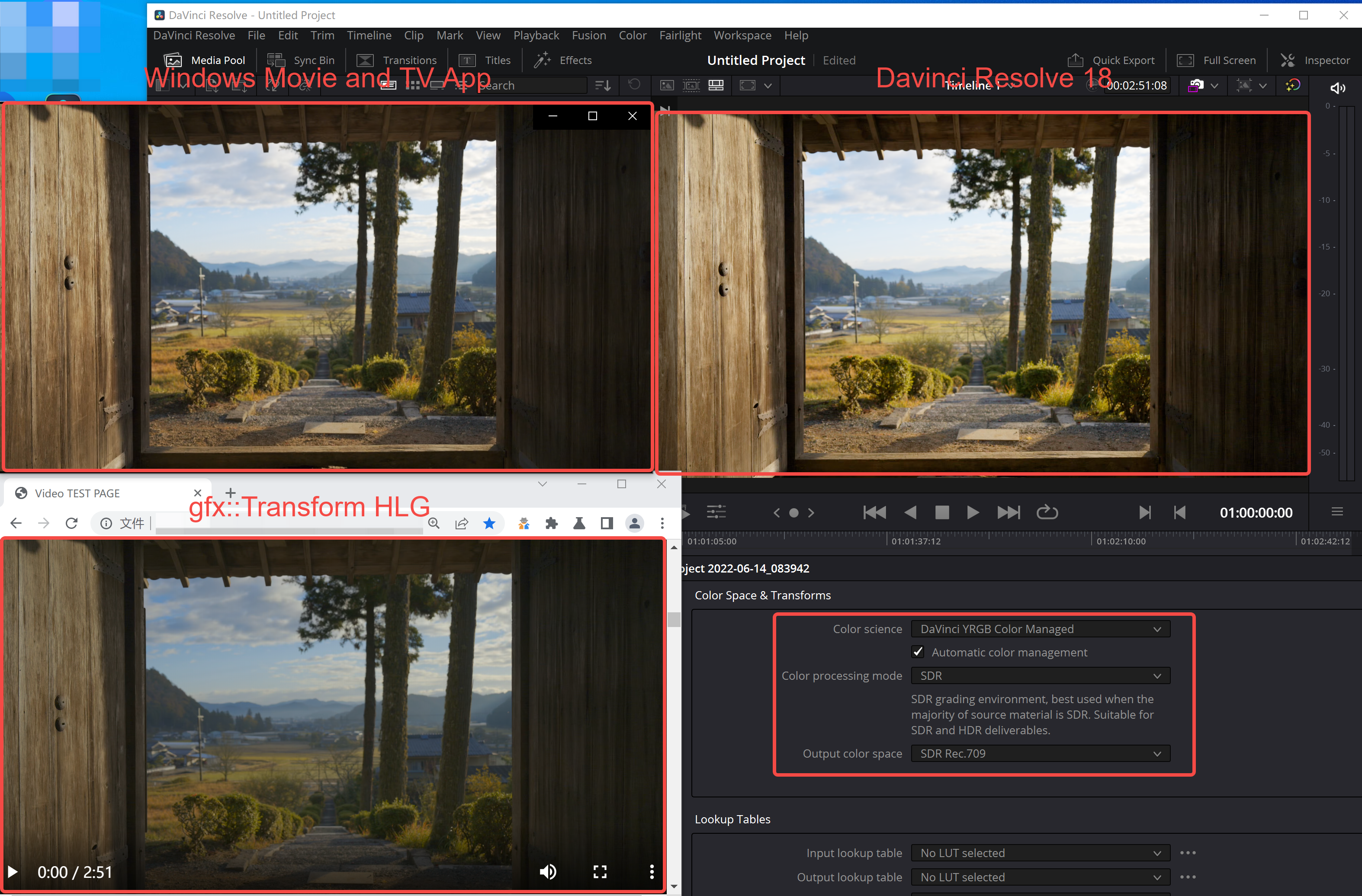The height and width of the screenshot is (896, 1362).
Task: Reload the browser page
Action: [71, 523]
